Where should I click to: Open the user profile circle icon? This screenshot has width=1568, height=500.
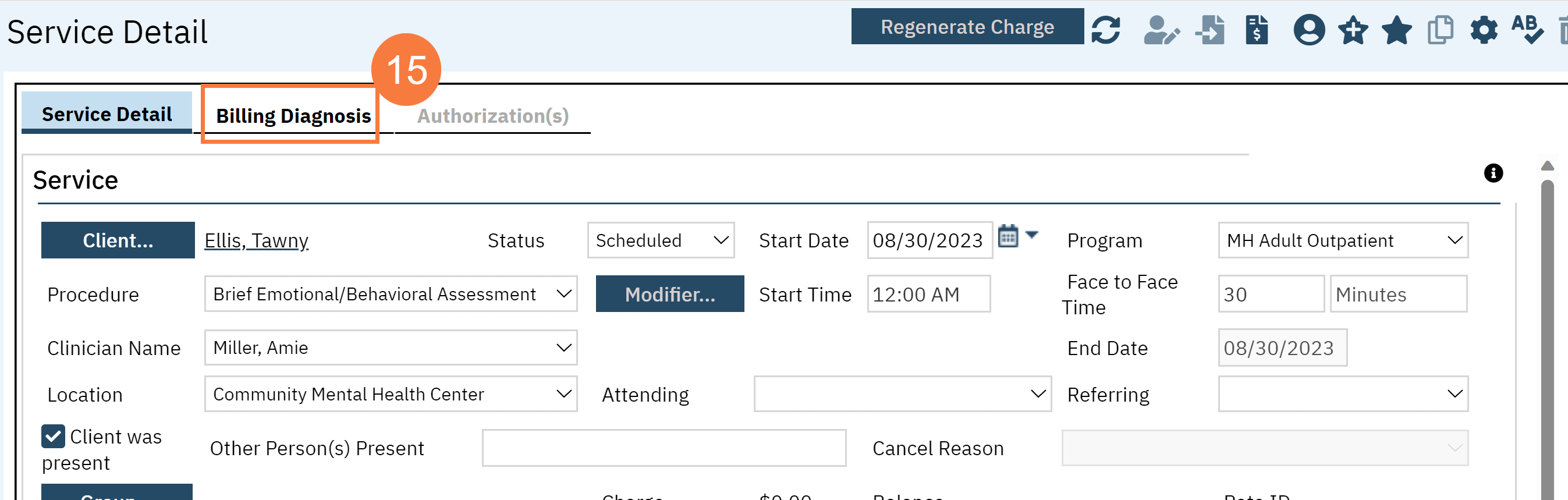[1308, 29]
